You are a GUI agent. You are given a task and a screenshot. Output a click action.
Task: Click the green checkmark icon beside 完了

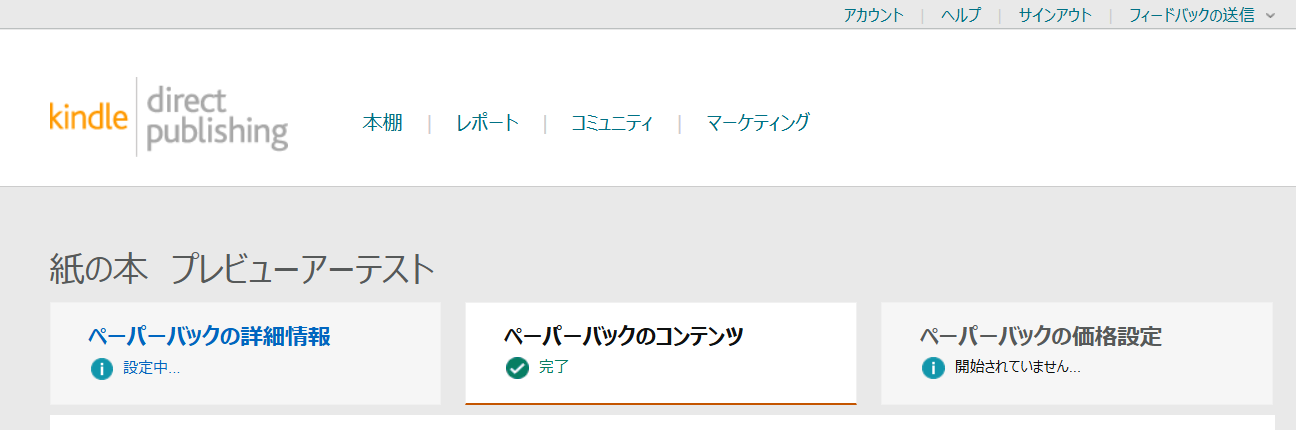pyautogui.click(x=517, y=368)
